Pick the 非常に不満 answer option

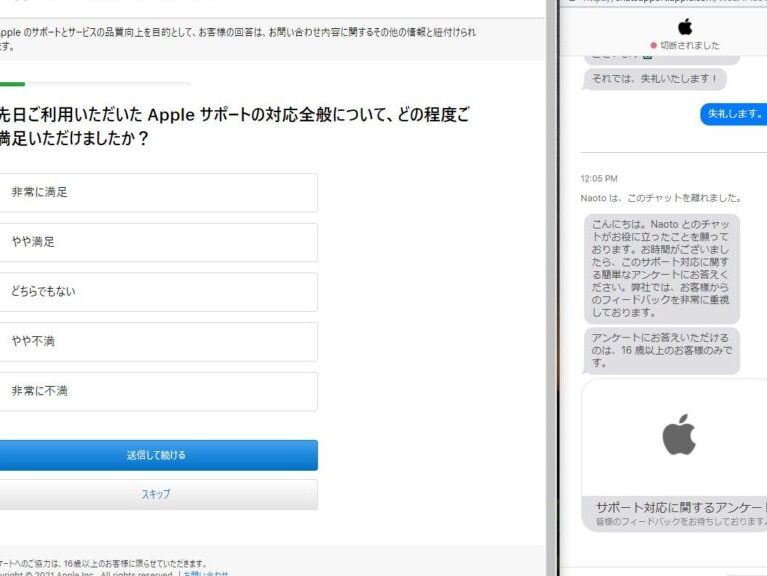[158, 391]
